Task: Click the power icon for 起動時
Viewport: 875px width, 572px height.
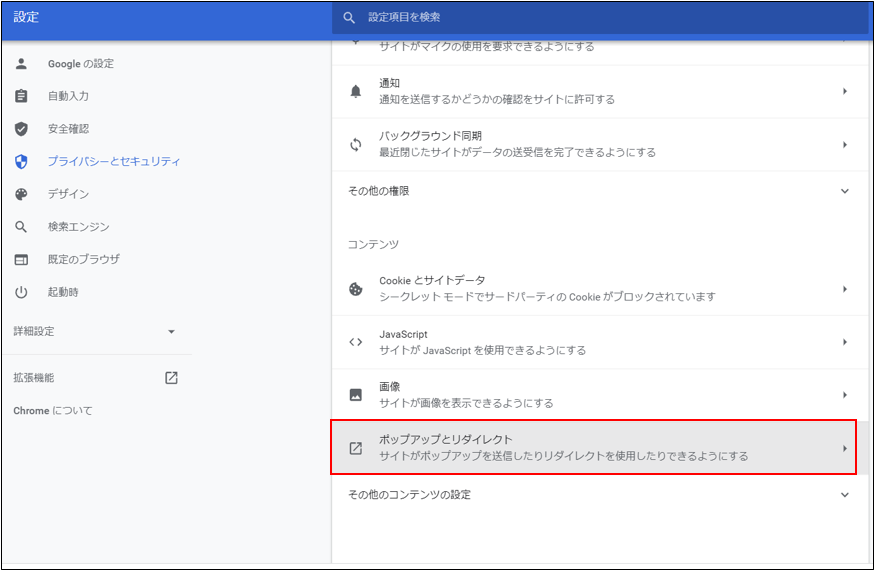Action: 21,292
